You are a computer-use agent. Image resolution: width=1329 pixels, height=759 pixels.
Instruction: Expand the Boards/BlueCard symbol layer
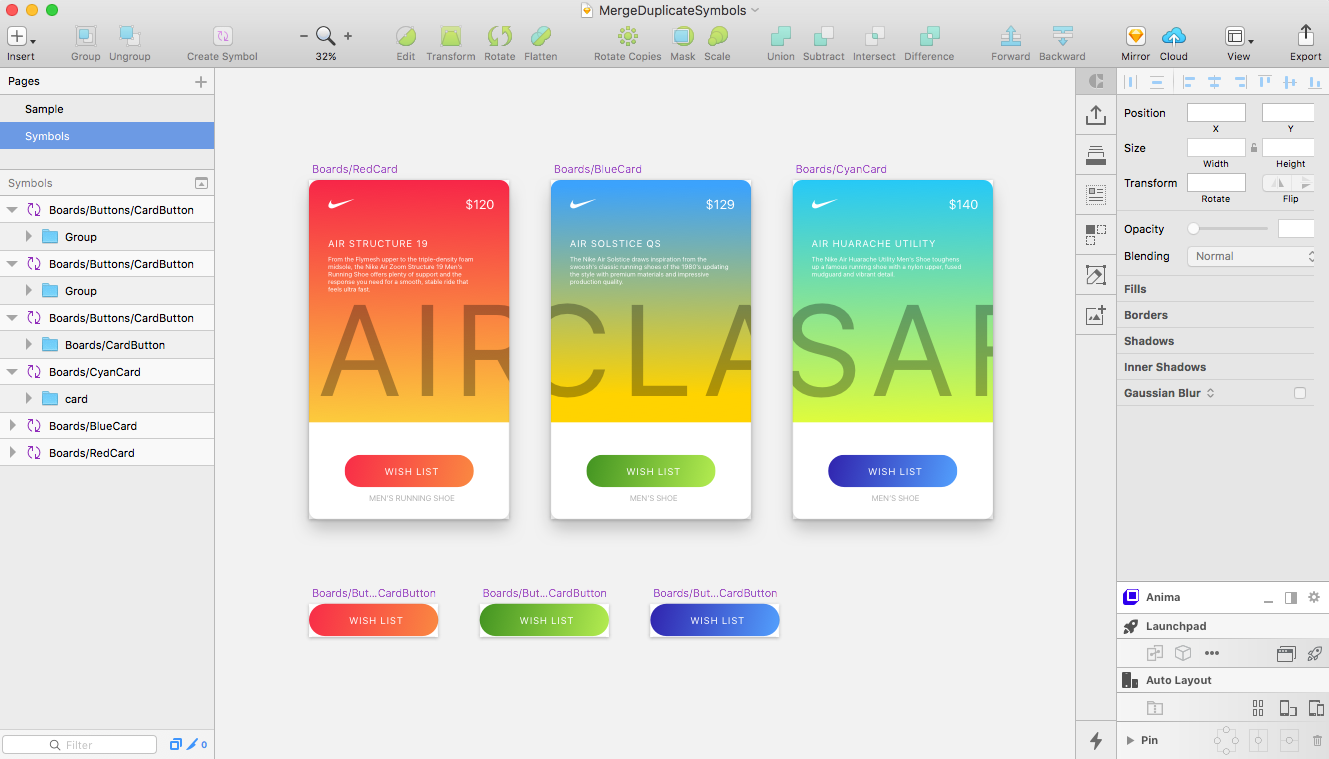coord(12,426)
